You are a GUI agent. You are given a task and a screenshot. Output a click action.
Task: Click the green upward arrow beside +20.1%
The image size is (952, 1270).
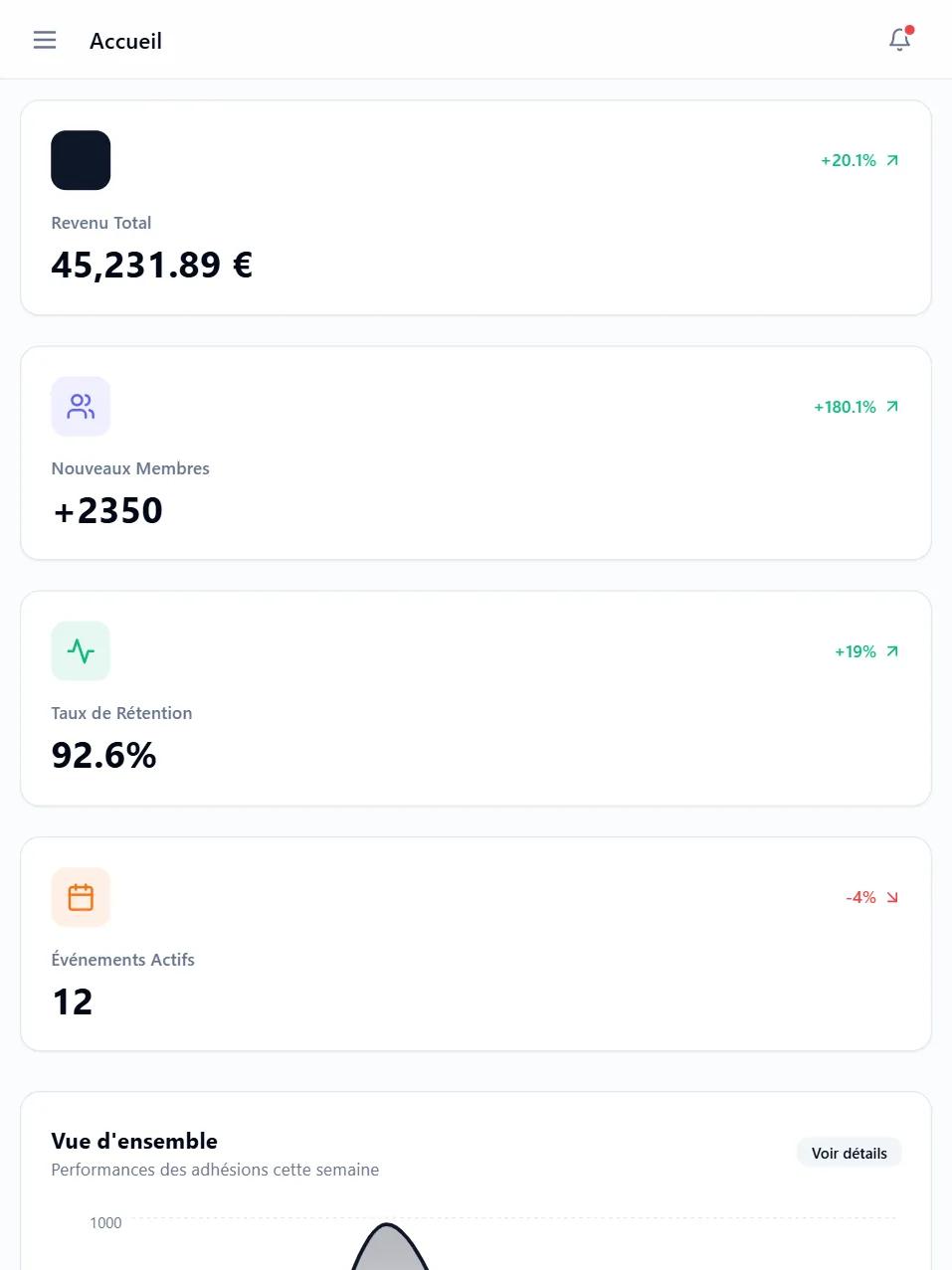[x=891, y=159]
